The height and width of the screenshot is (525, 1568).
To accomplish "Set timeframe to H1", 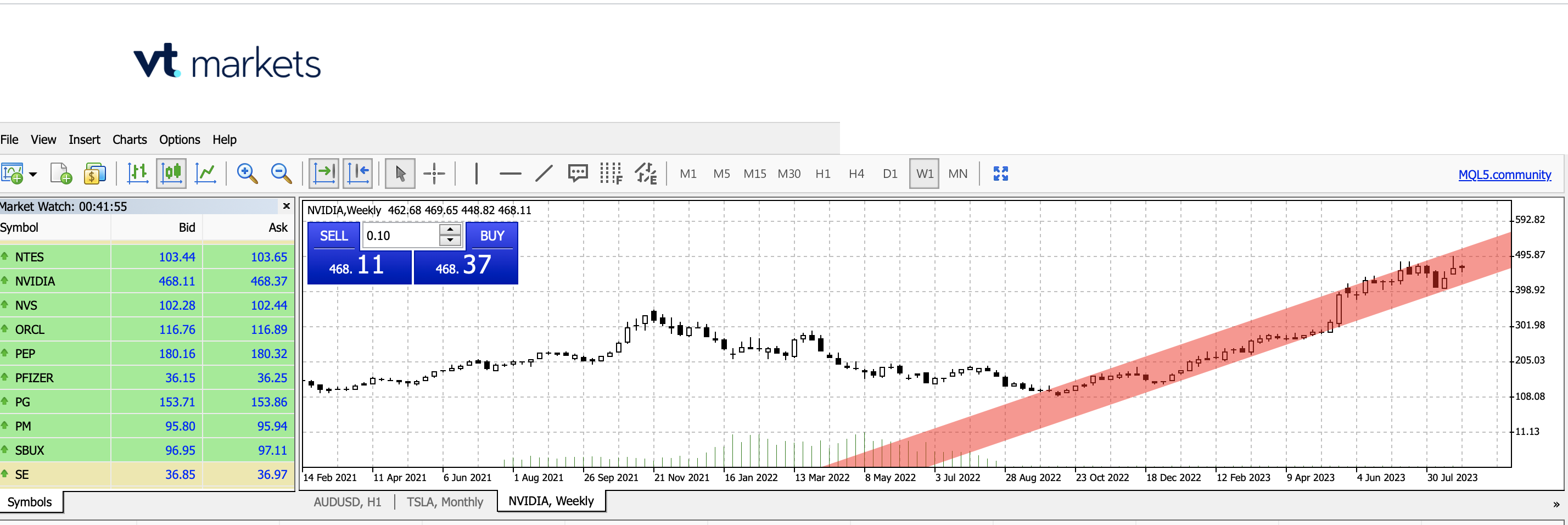I will click(823, 174).
